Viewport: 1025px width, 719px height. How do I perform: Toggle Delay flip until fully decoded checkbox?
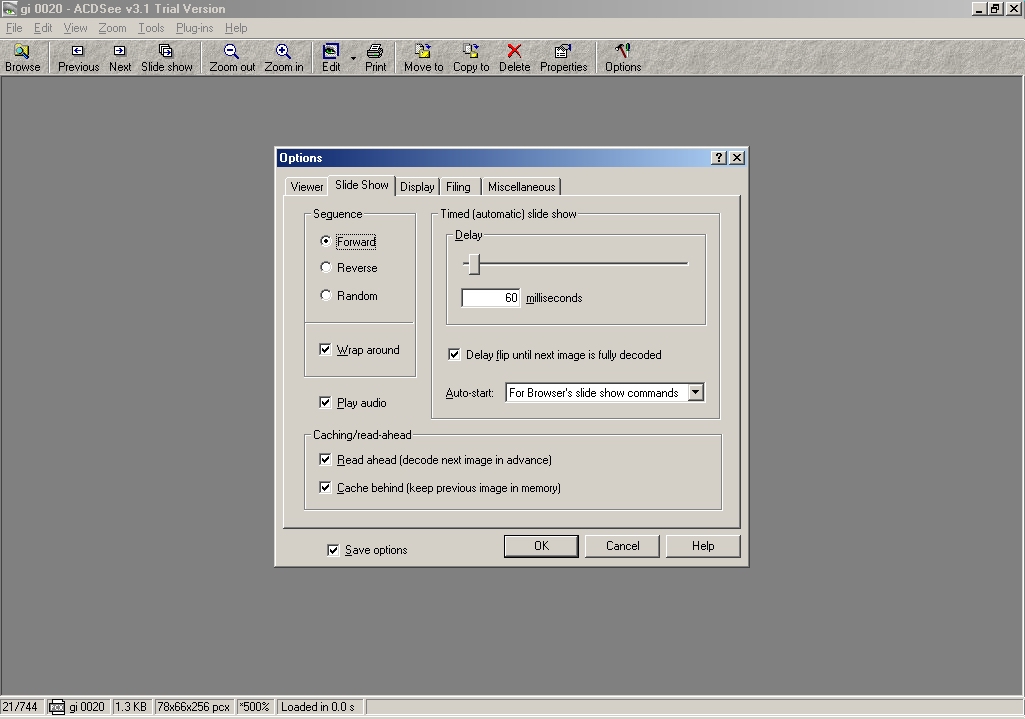pyautogui.click(x=454, y=354)
